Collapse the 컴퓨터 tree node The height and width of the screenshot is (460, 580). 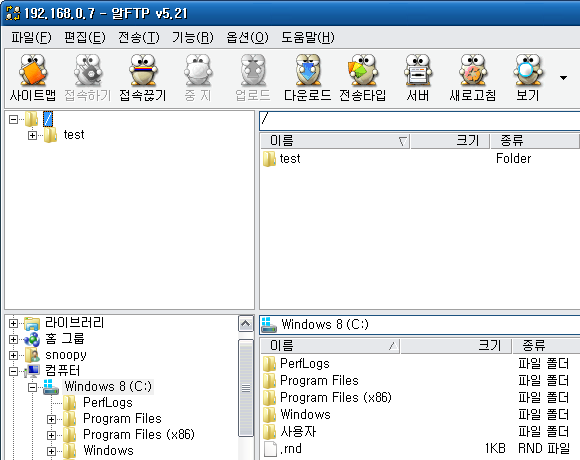13,371
